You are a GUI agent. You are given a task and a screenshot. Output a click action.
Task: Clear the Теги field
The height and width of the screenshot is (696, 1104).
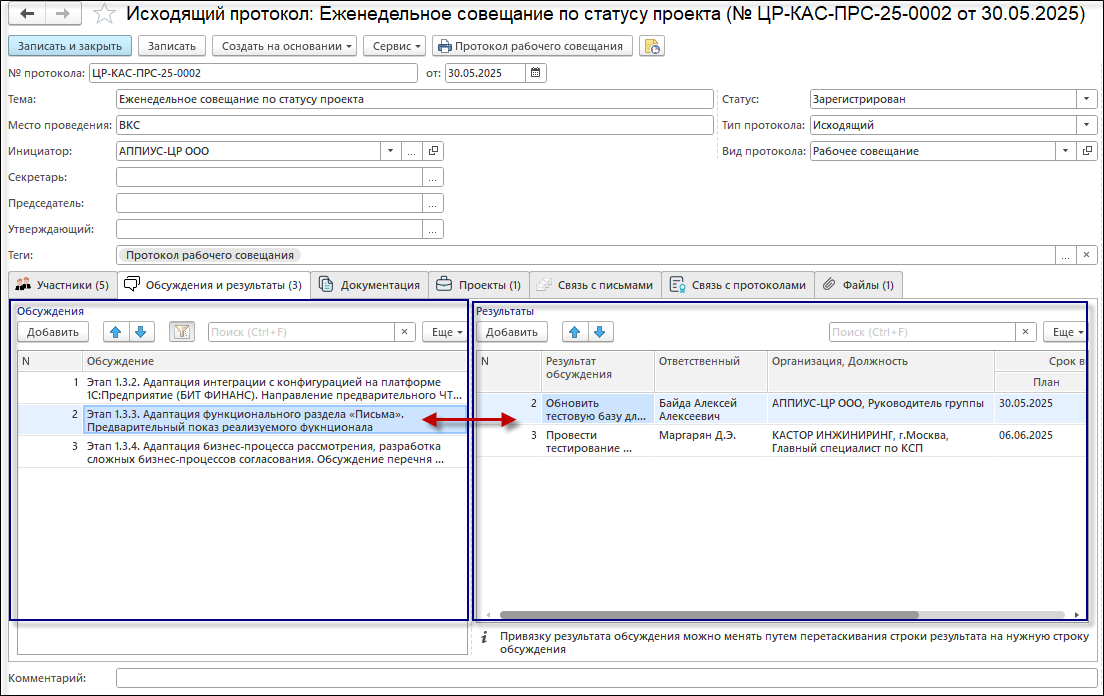coord(1087,255)
